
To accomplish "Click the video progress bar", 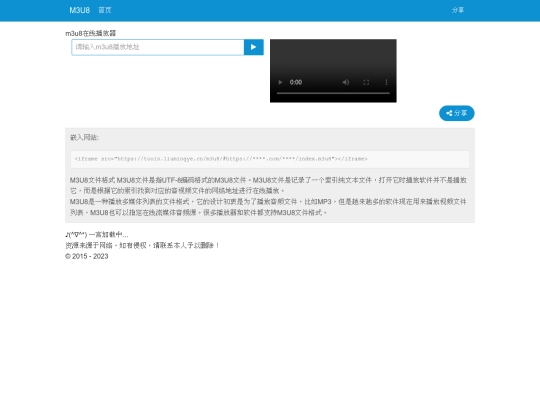I will pyautogui.click(x=333, y=93).
